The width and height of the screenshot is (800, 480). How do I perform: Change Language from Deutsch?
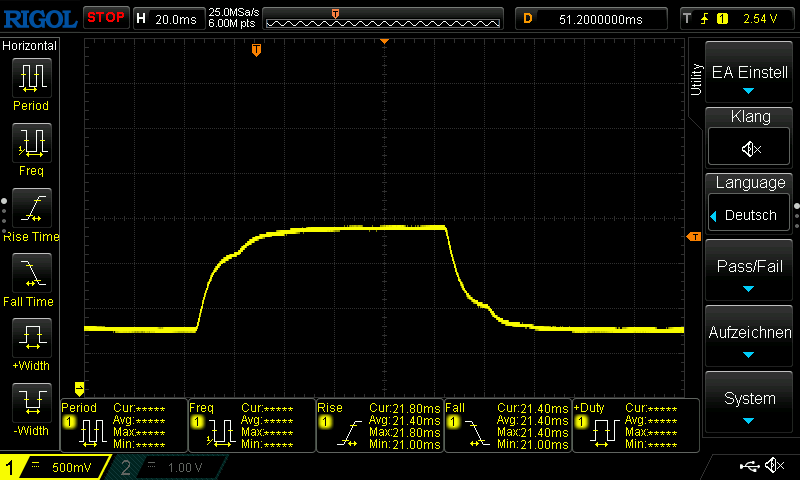tap(750, 215)
